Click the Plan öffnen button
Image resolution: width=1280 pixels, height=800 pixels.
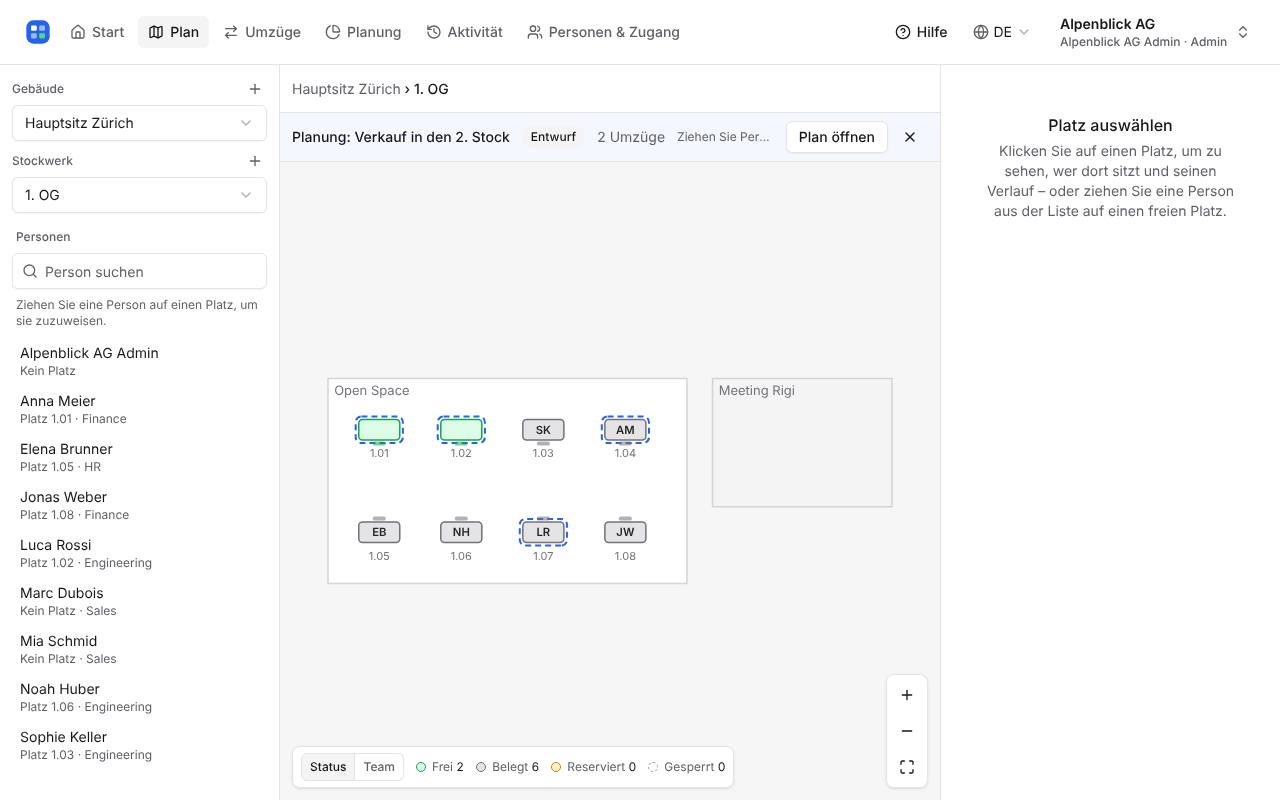(836, 137)
